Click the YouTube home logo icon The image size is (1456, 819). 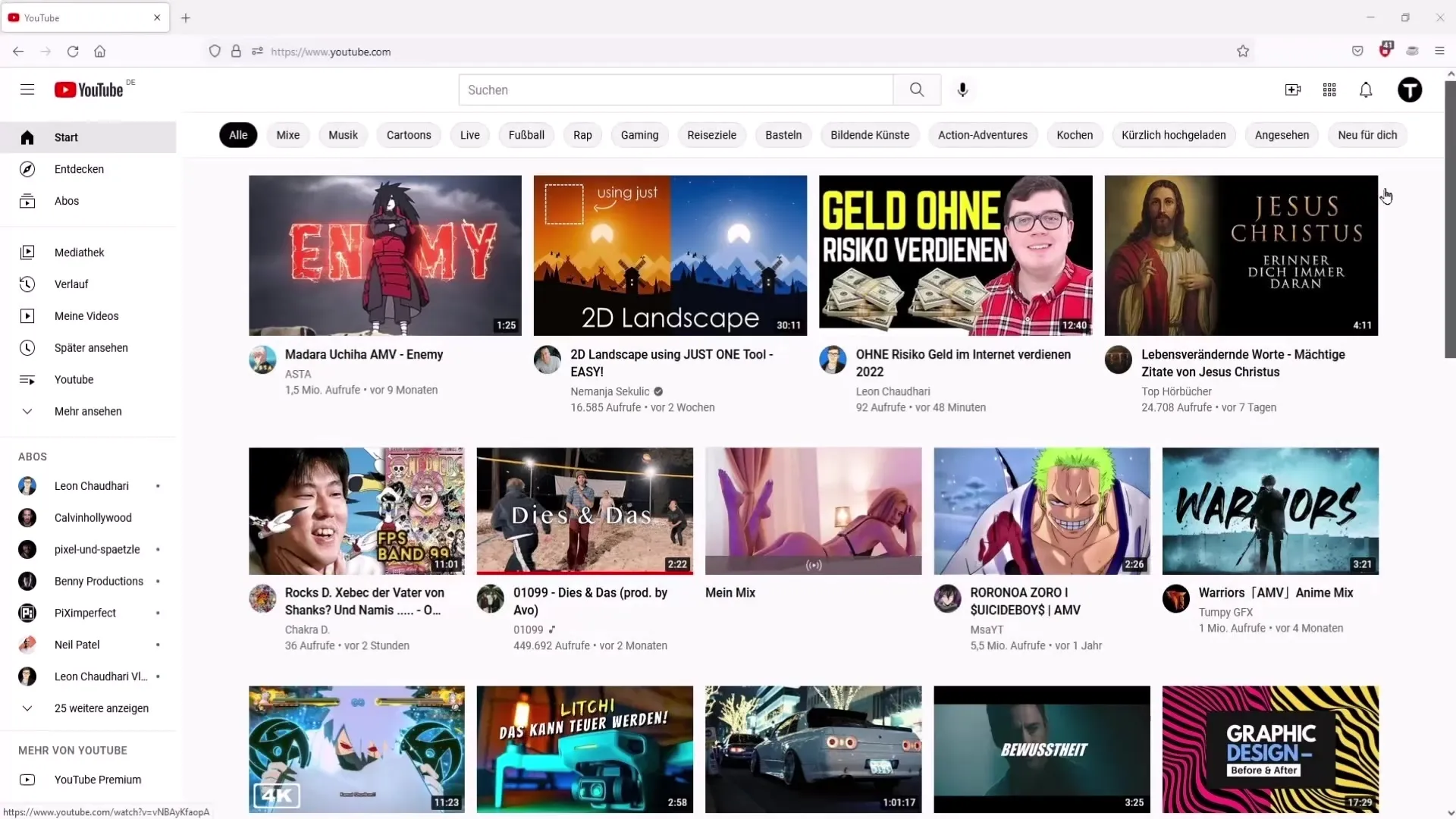point(89,90)
